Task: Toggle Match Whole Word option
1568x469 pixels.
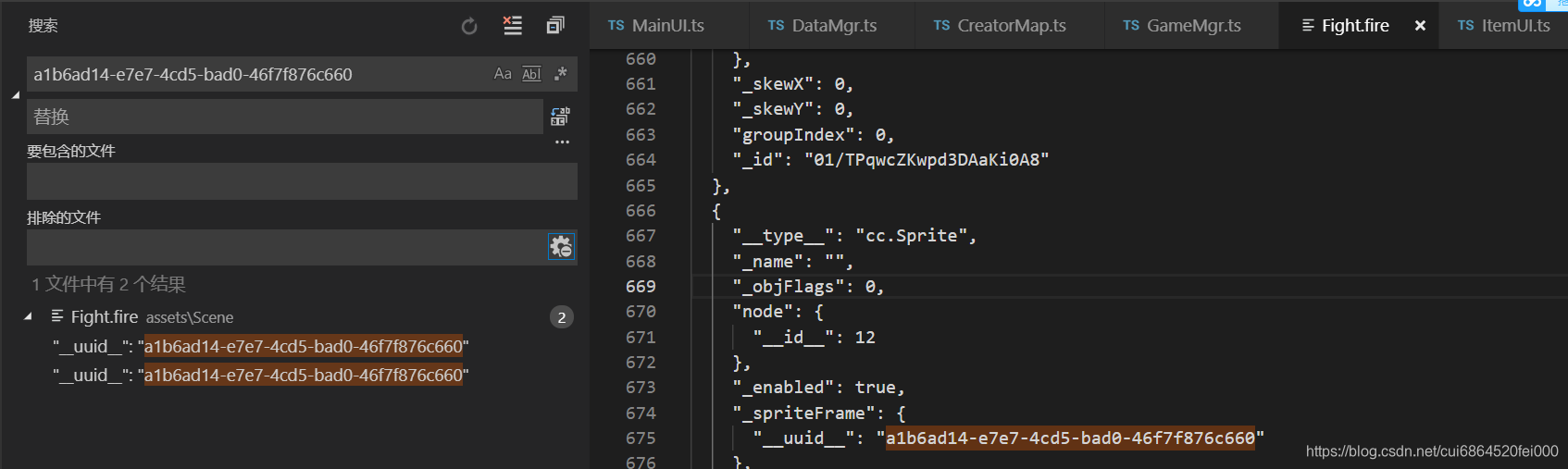Action: click(x=531, y=74)
